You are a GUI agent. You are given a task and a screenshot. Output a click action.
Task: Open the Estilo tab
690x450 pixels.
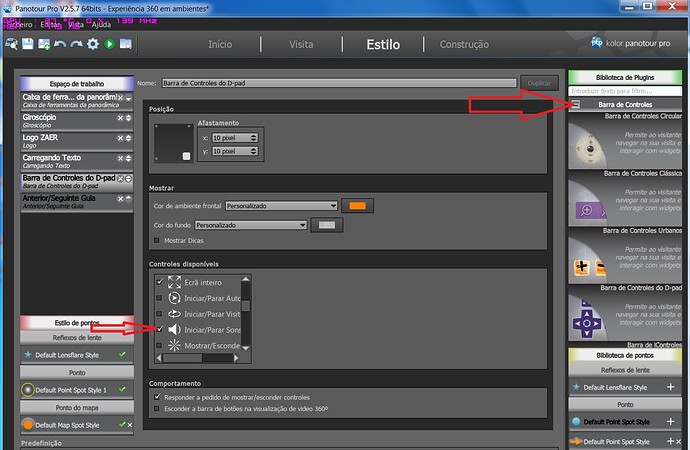(x=383, y=44)
